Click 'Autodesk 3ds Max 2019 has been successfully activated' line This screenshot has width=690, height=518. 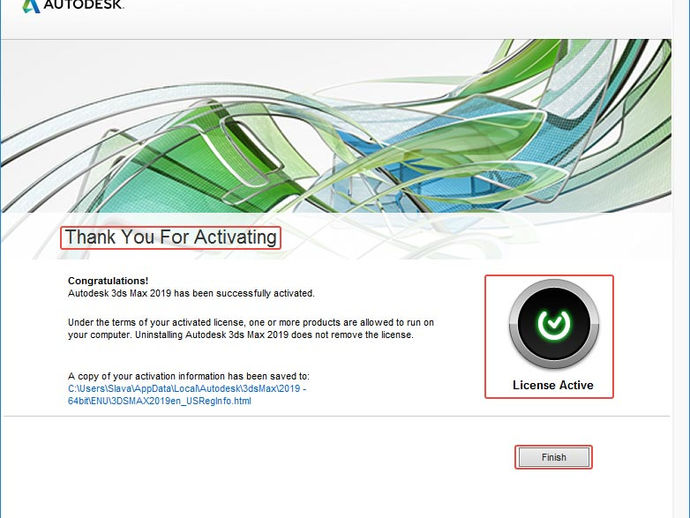[x=191, y=293]
